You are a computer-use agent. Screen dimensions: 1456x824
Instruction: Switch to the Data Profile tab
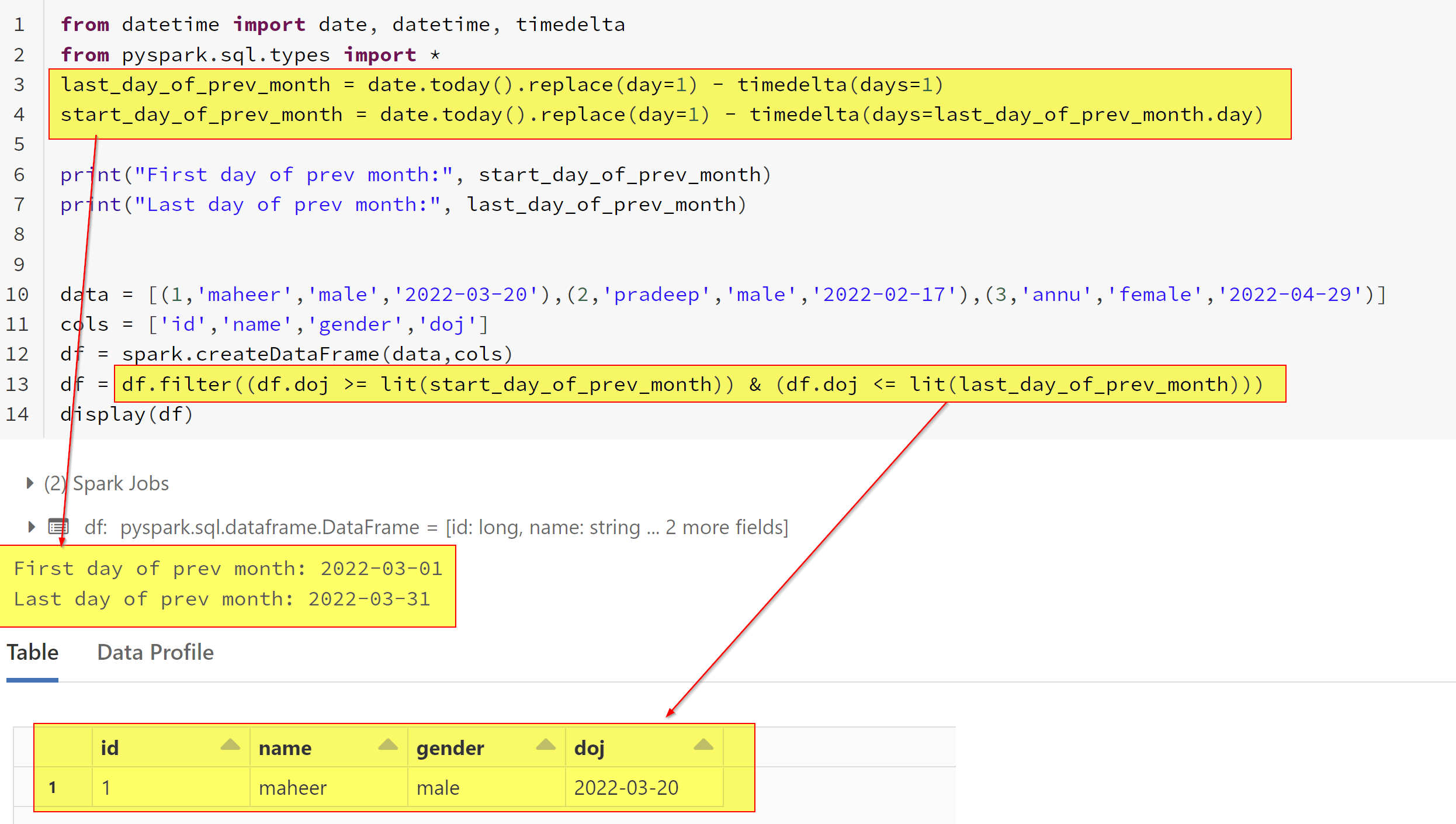[155, 652]
